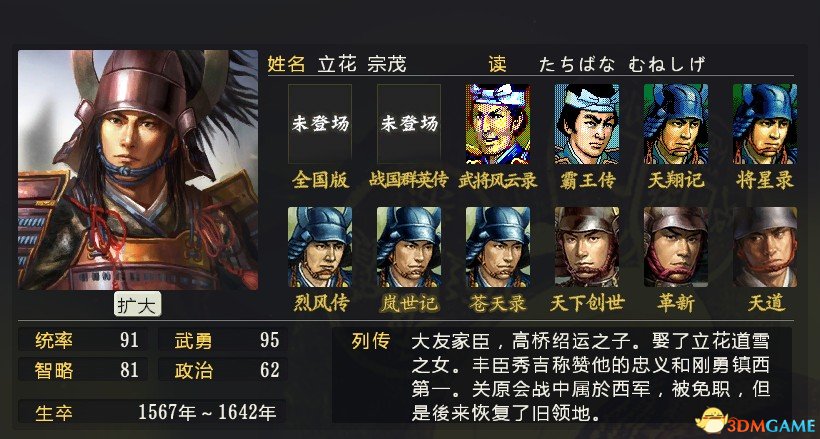Click the 武勇 stat value 95
The height and width of the screenshot is (439, 820).
point(270,340)
